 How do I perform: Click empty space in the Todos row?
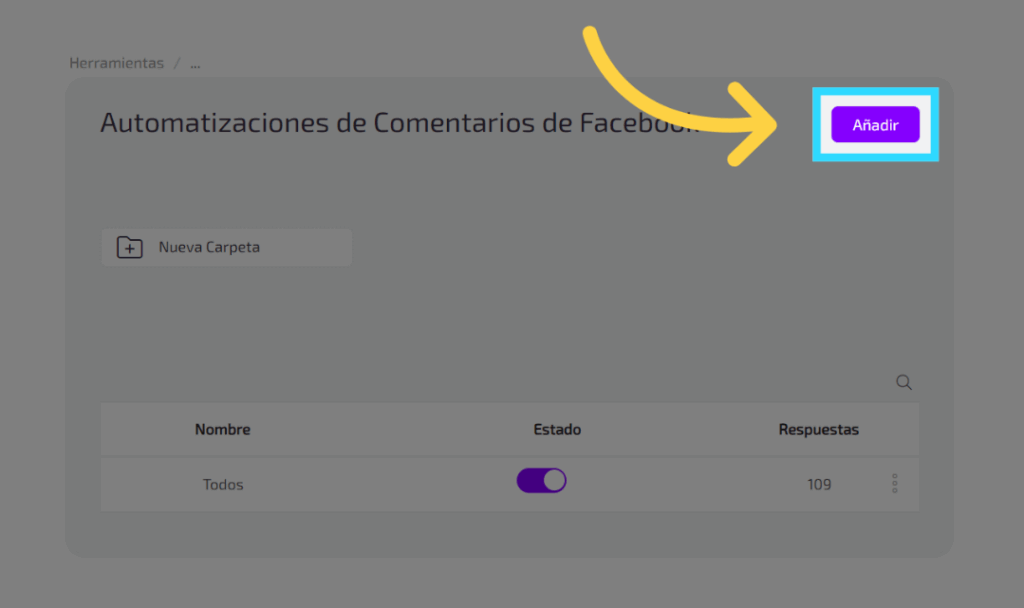tap(380, 485)
